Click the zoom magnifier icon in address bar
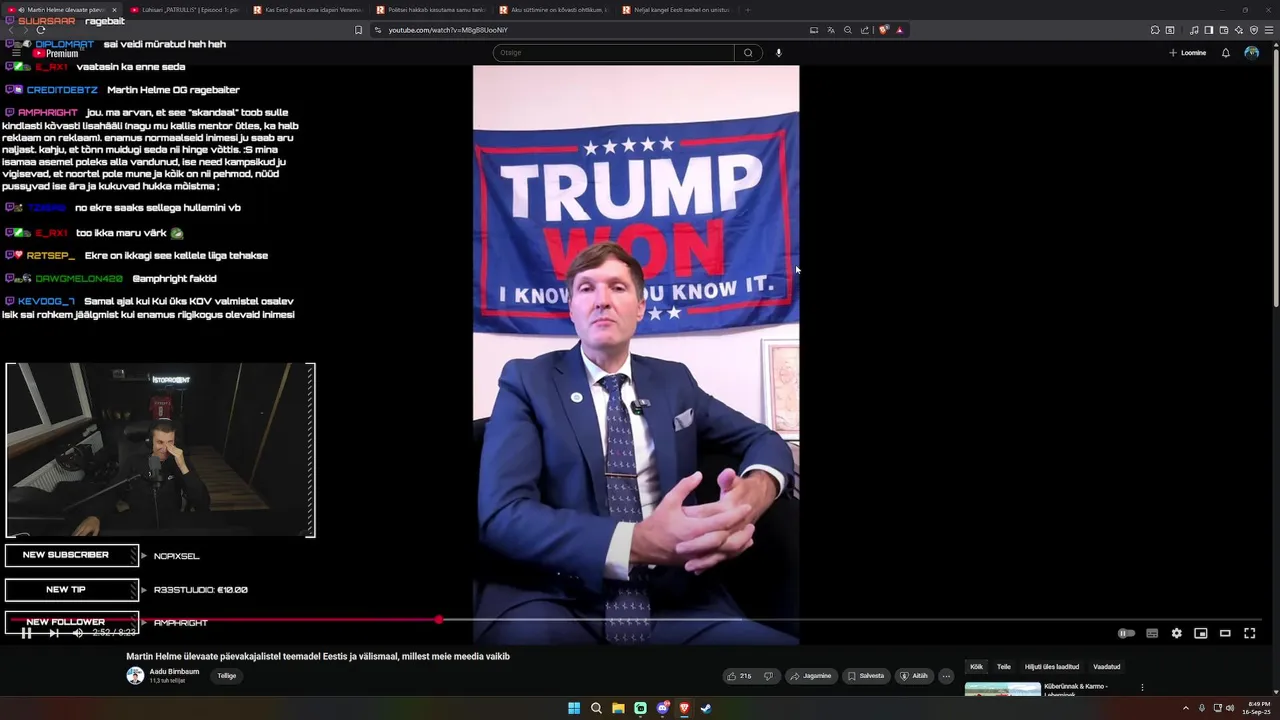Image resolution: width=1280 pixels, height=720 pixels. coord(848,30)
